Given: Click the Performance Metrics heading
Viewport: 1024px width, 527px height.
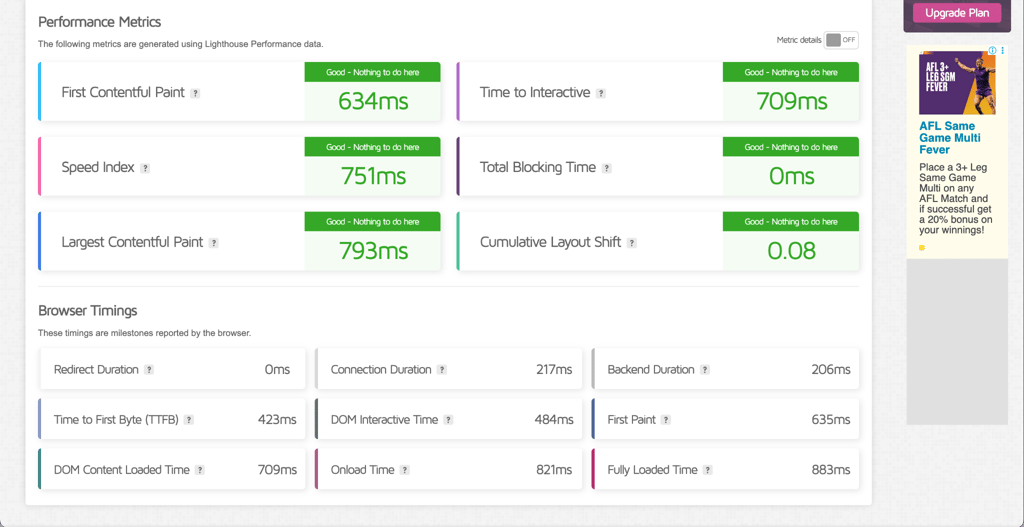Looking at the screenshot, I should pos(99,22).
